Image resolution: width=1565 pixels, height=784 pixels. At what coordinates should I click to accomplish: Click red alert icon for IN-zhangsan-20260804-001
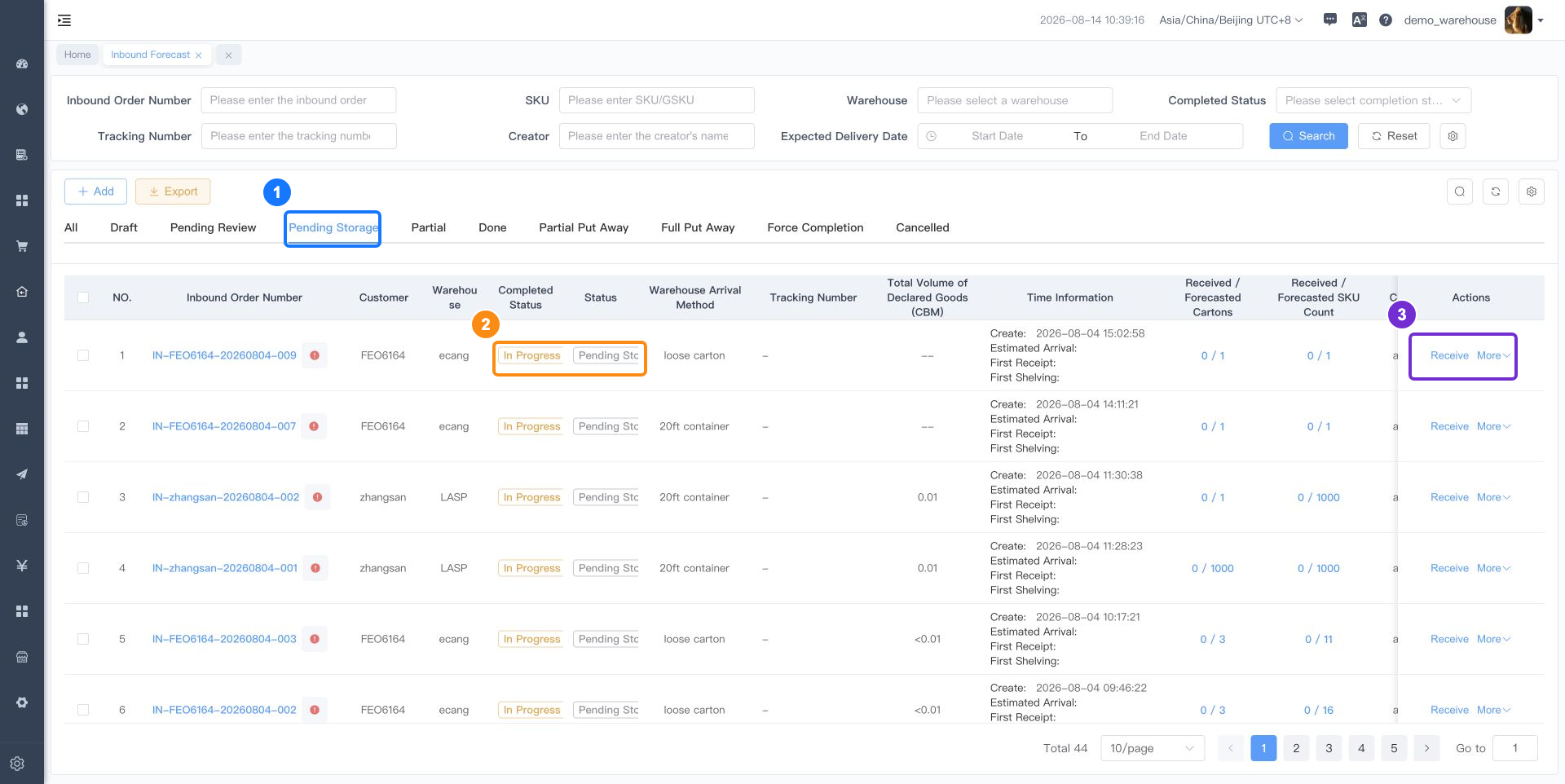pyautogui.click(x=315, y=568)
